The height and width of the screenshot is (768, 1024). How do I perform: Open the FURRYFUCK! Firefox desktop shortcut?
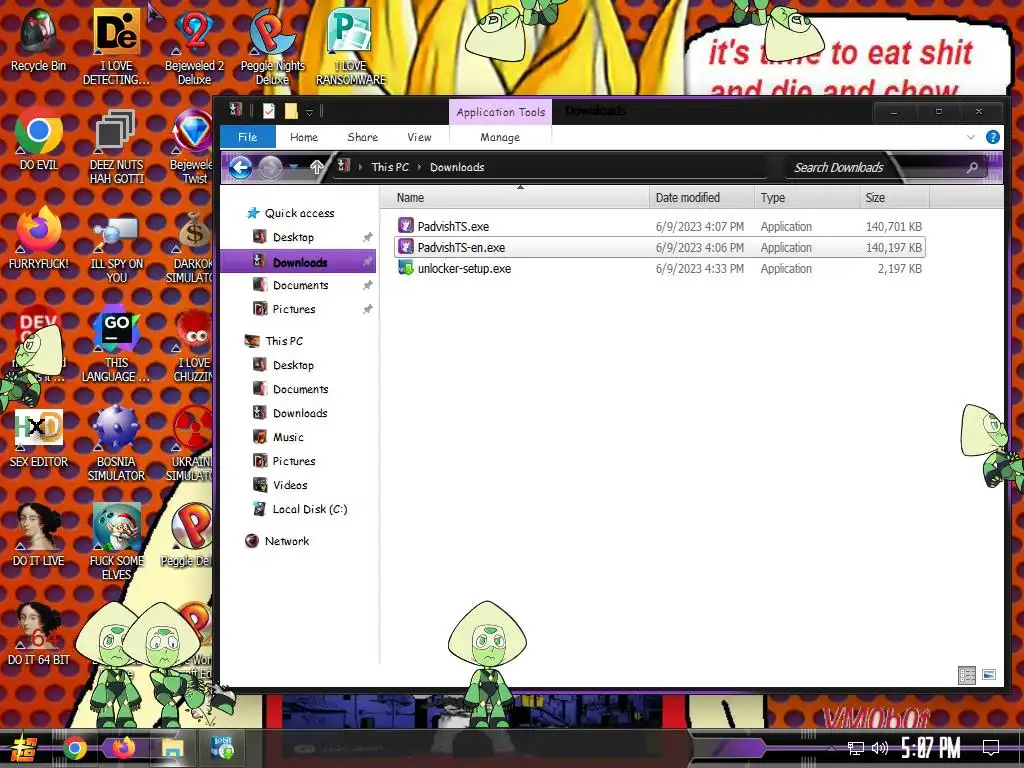point(39,238)
